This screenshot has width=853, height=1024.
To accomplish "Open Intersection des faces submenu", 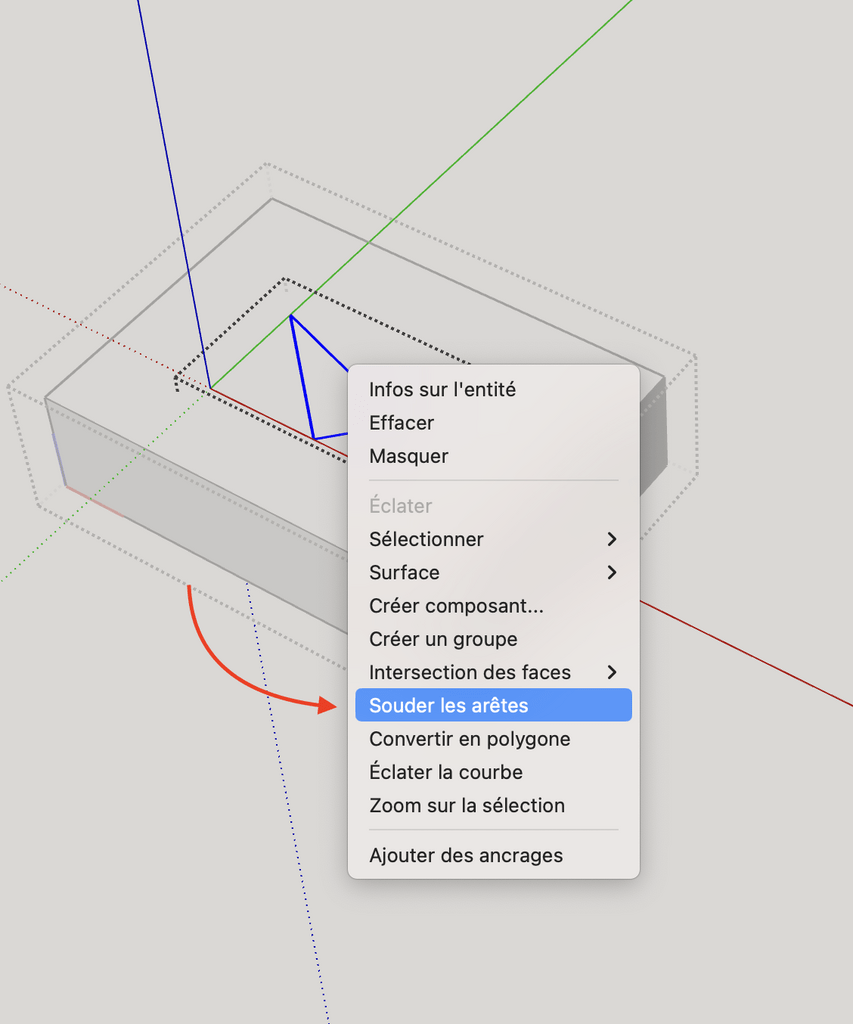I will pyautogui.click(x=493, y=672).
